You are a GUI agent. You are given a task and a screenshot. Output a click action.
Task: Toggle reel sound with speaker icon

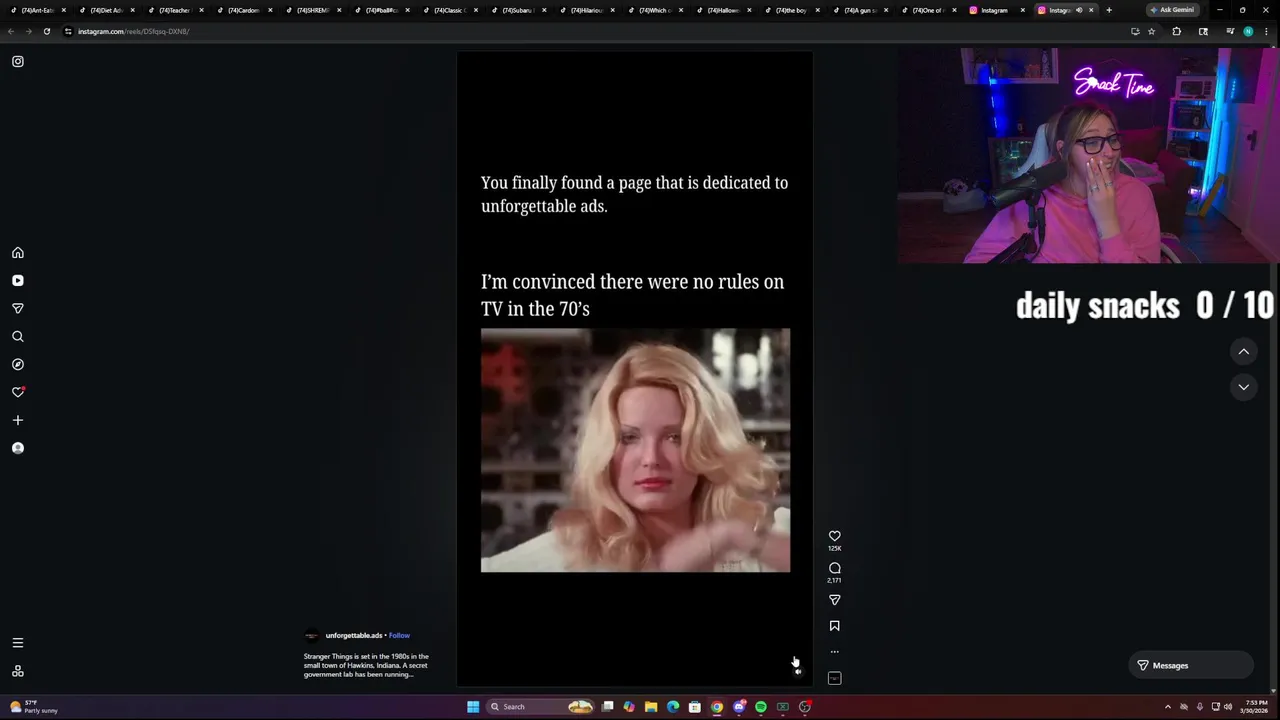798,671
